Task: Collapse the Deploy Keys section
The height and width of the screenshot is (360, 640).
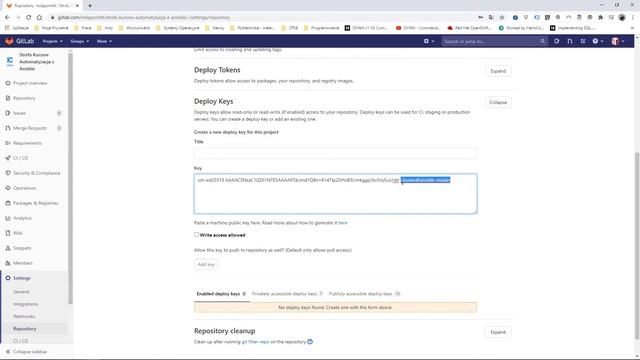Action: (498, 102)
